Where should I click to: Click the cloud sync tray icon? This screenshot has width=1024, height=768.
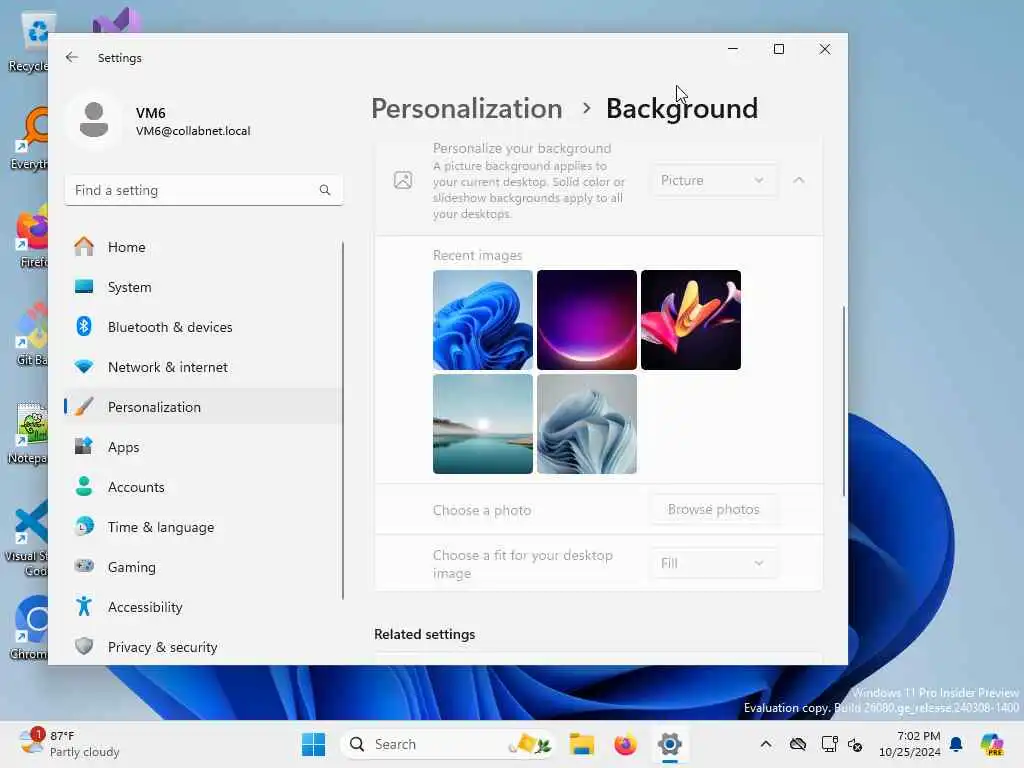tap(798, 744)
